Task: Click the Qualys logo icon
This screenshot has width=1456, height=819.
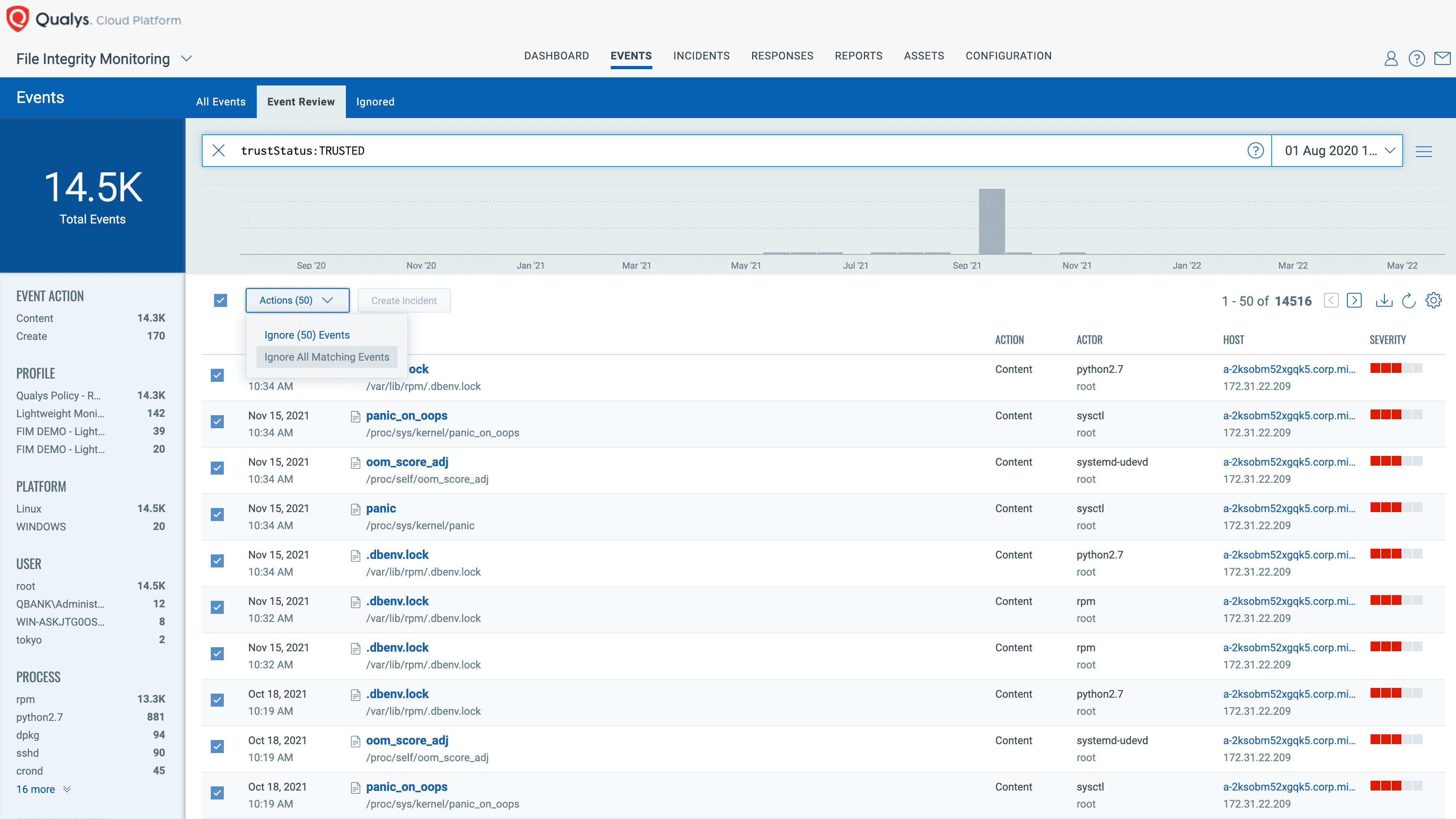Action: click(17, 19)
